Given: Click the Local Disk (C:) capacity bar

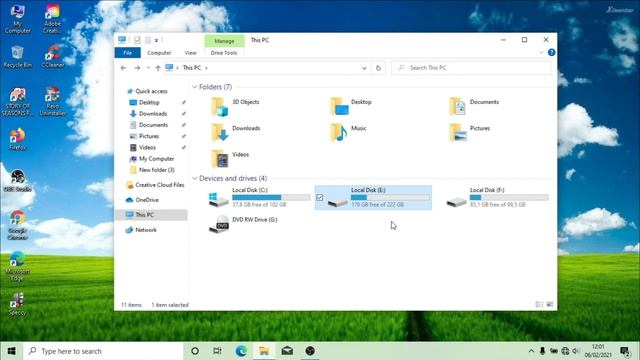Looking at the screenshot, I should [271, 198].
